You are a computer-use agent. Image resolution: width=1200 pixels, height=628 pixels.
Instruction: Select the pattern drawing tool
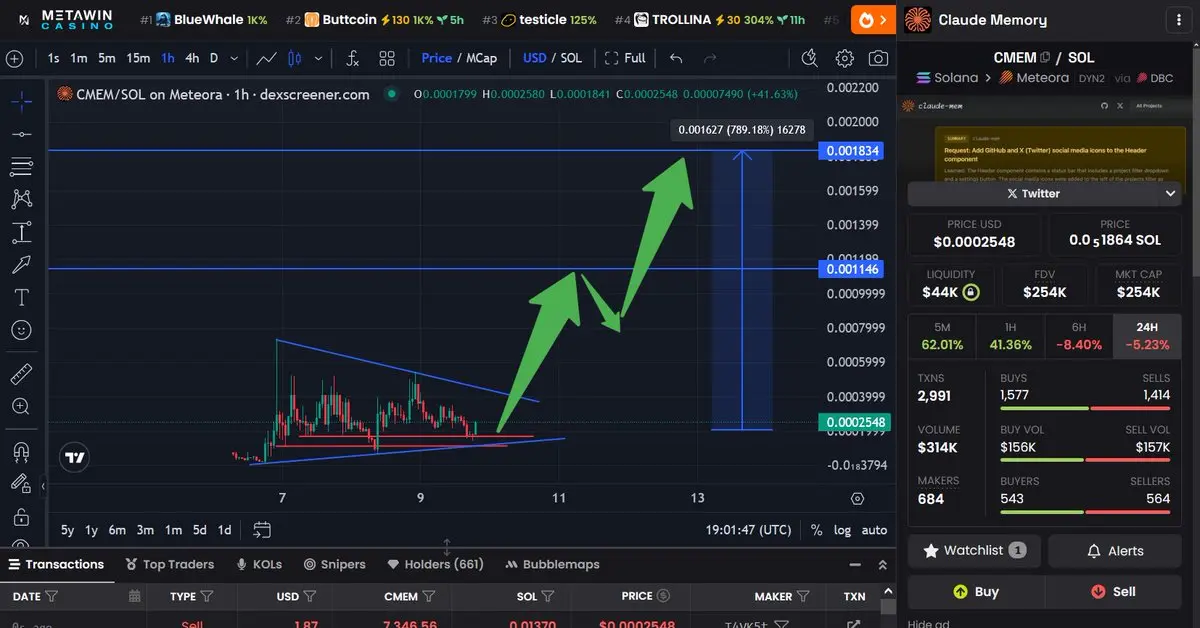[21, 199]
